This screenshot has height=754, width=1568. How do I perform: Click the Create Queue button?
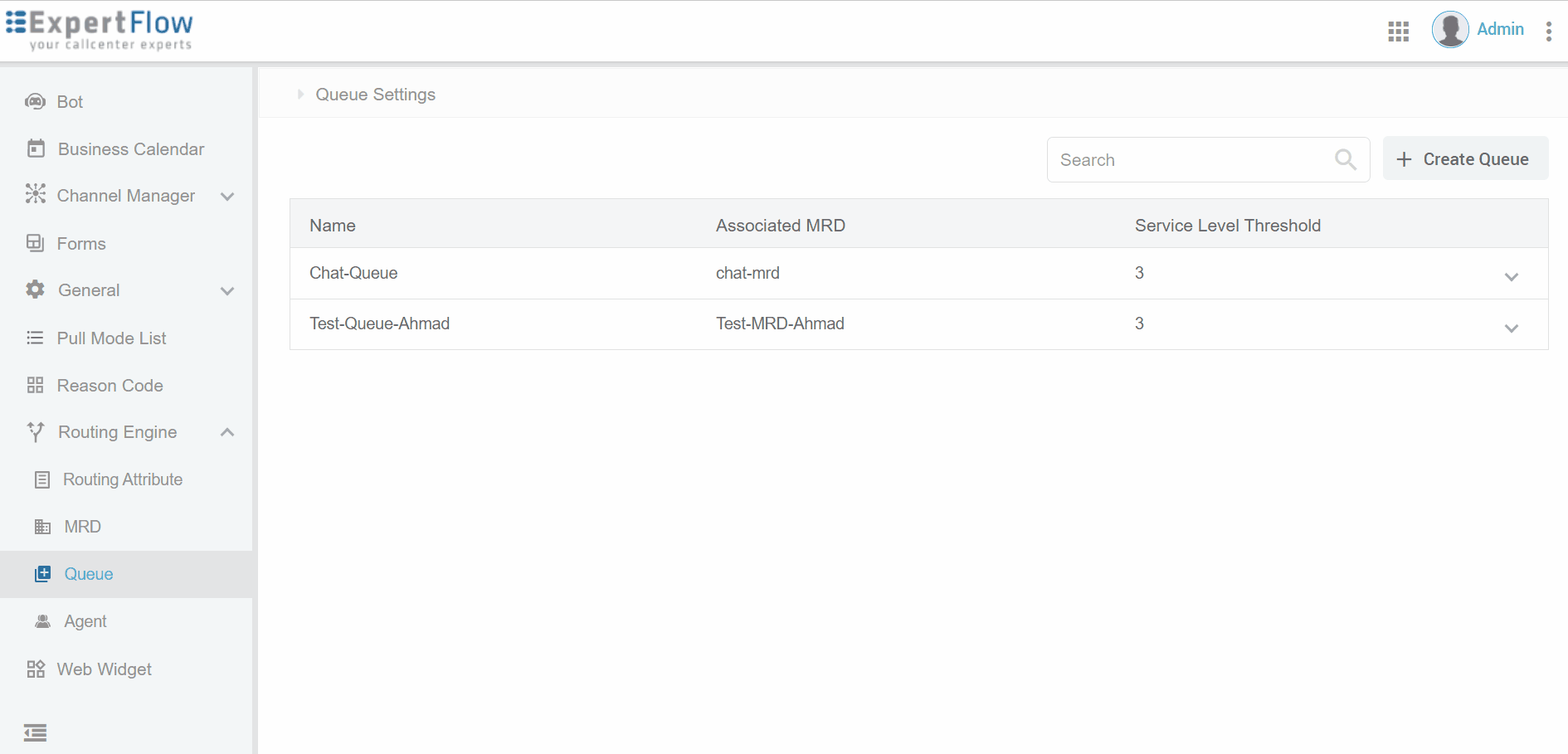(x=1465, y=158)
